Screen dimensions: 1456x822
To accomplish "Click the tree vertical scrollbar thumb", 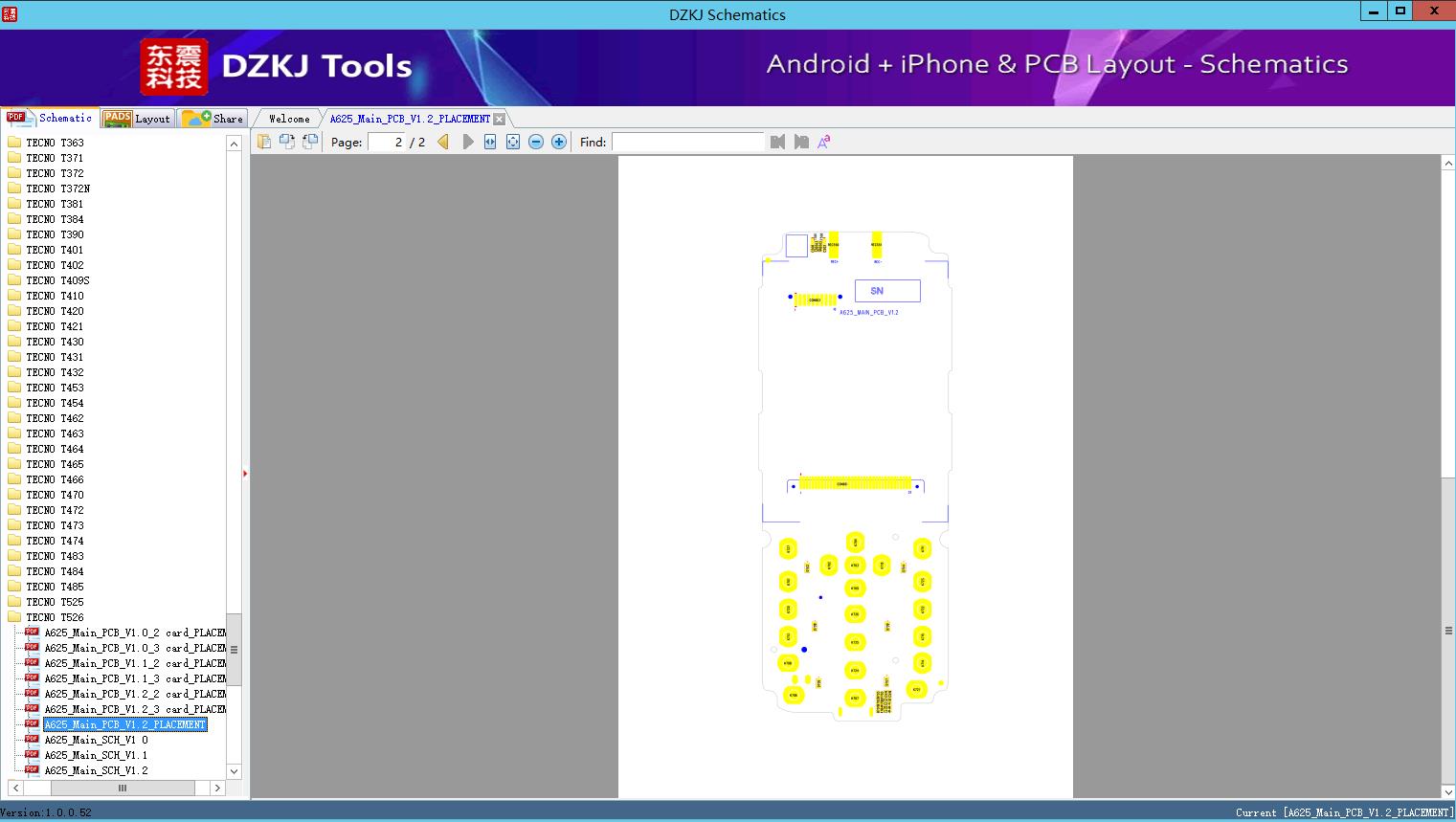I will (234, 650).
